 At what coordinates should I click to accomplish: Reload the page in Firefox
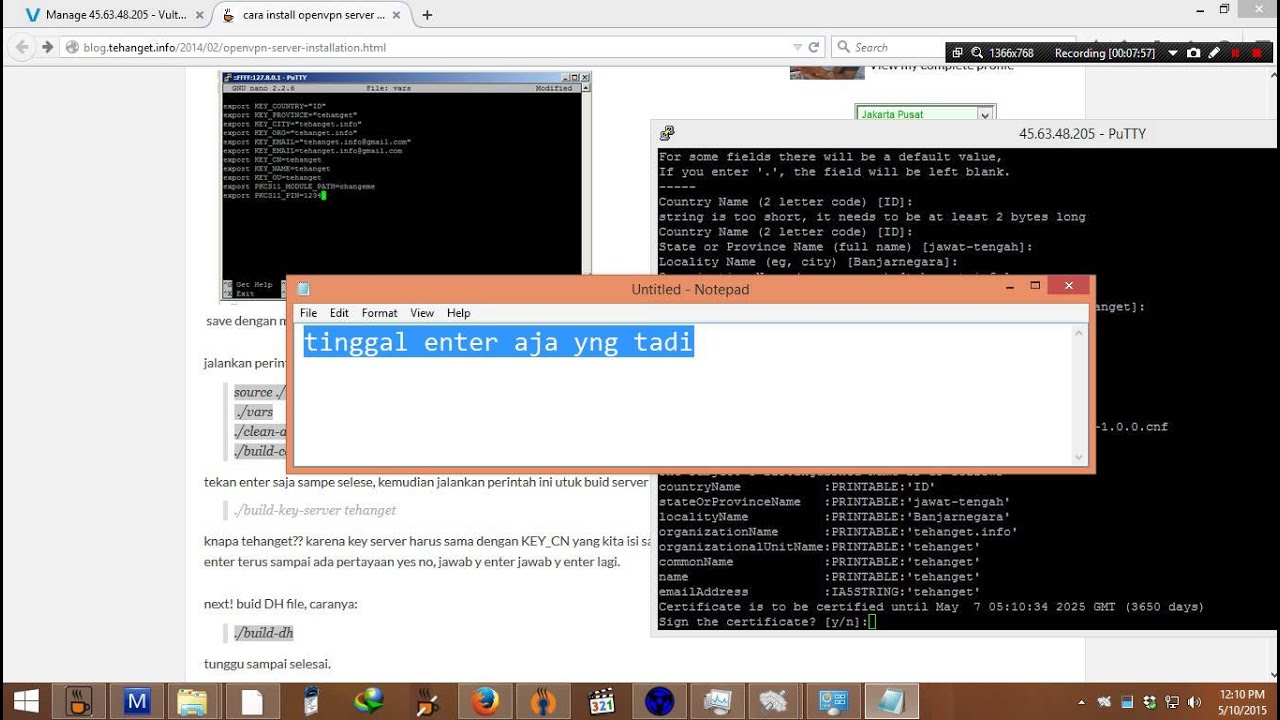[x=814, y=47]
